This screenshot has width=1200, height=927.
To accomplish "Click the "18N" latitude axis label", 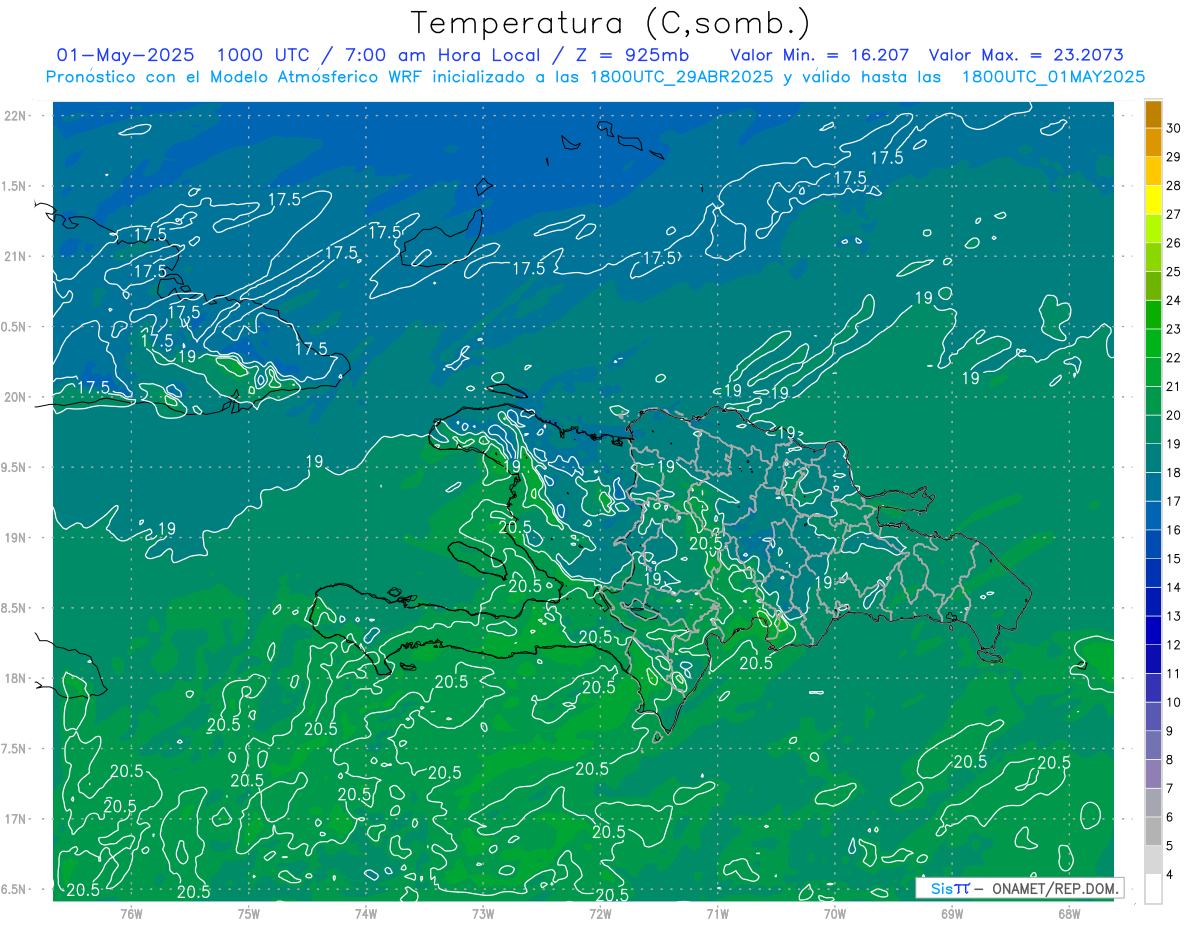I will (14, 678).
